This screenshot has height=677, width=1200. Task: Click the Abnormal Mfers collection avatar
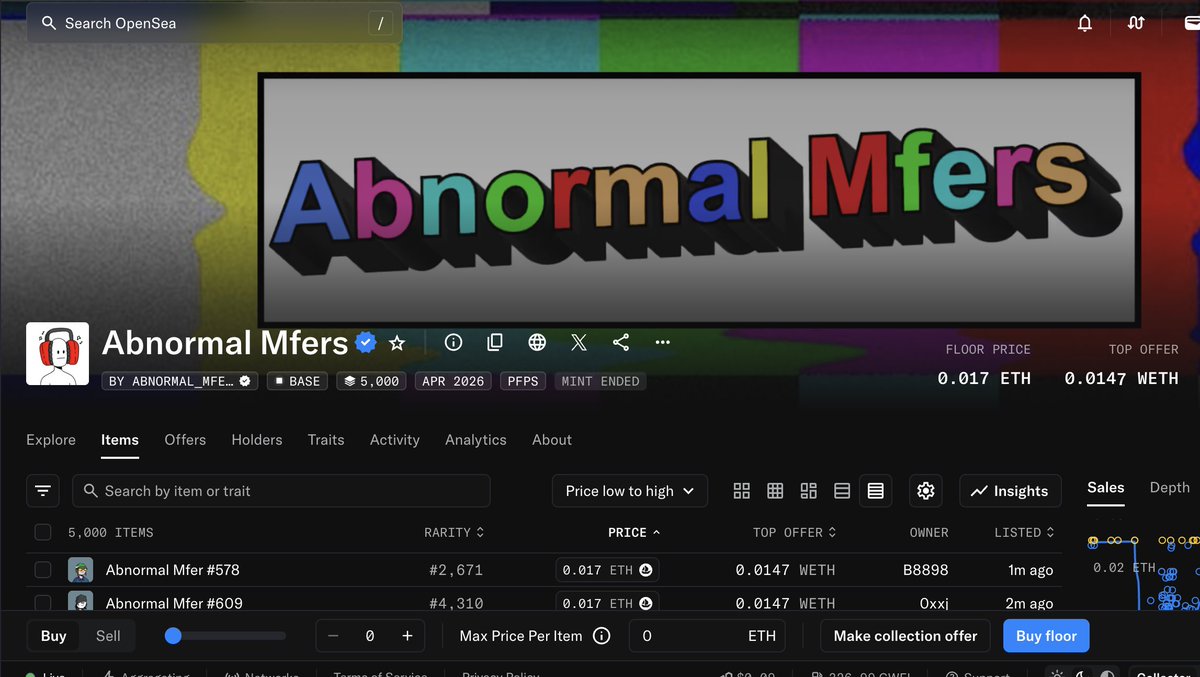57,353
